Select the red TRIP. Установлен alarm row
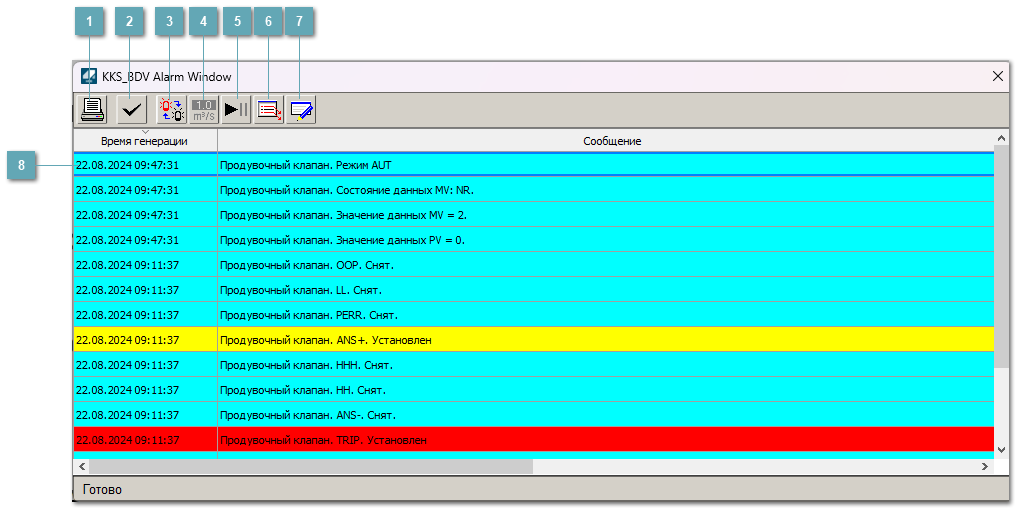Screen dimensions: 1018x511 tap(534, 440)
